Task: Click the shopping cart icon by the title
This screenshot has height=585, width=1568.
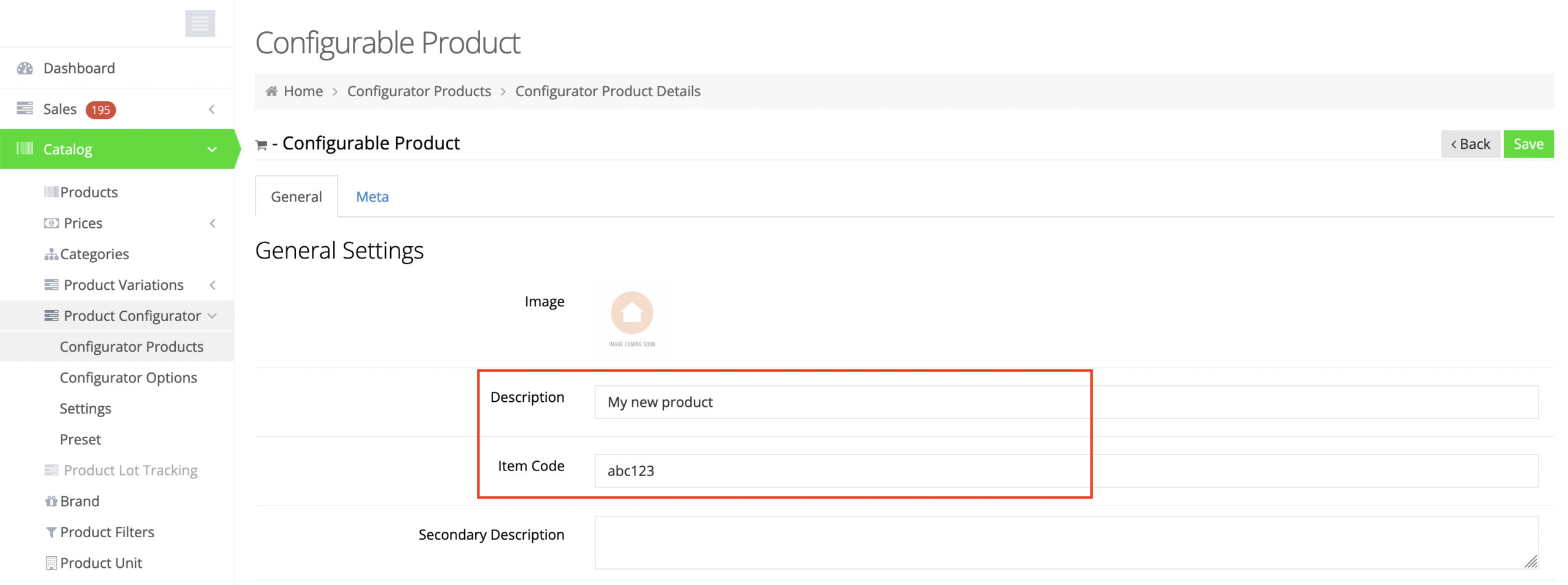Action: coord(261,145)
